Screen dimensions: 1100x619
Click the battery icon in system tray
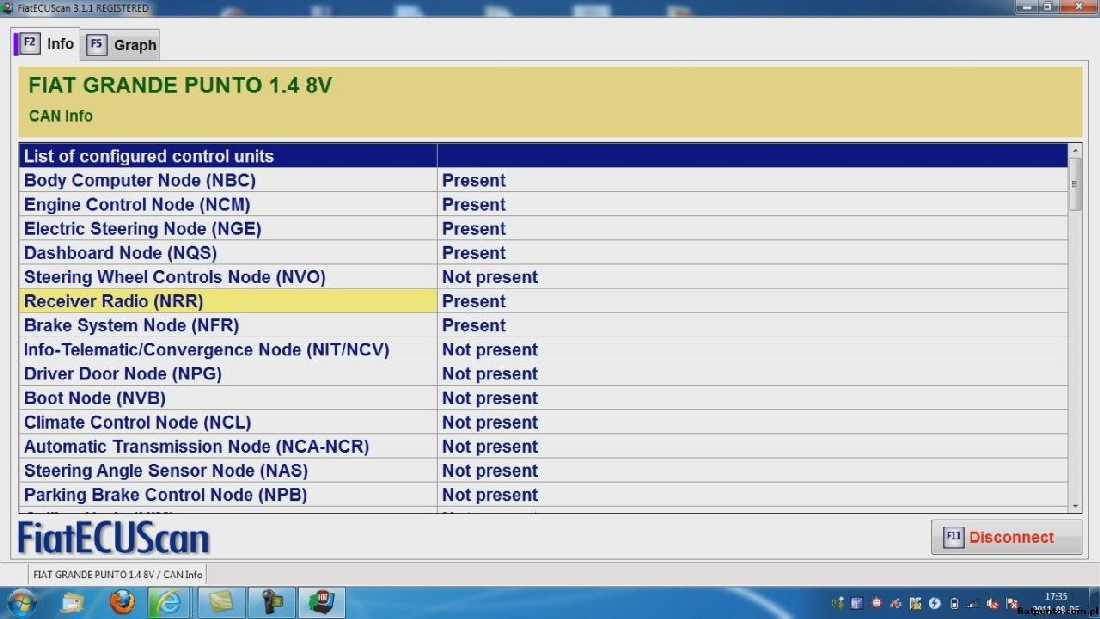(954, 603)
